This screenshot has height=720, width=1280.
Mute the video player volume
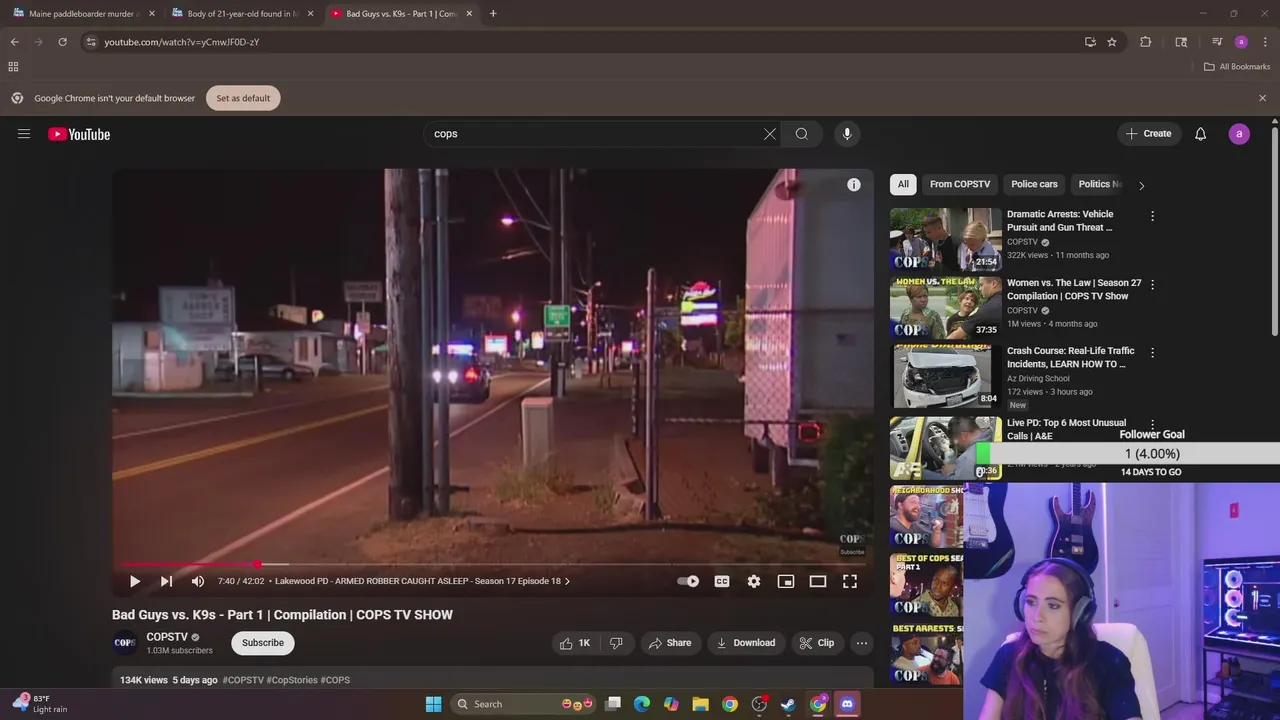tap(198, 581)
